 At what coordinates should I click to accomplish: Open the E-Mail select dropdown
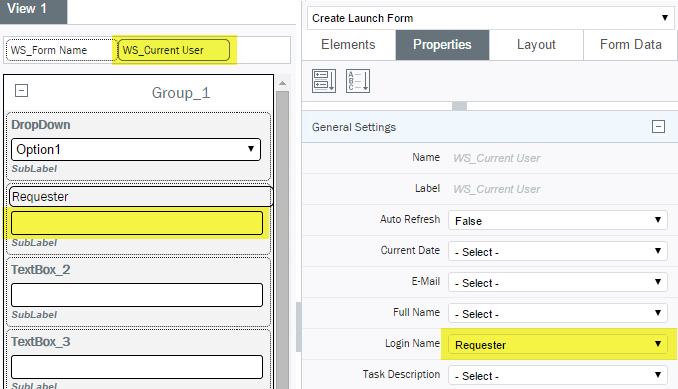pos(557,283)
